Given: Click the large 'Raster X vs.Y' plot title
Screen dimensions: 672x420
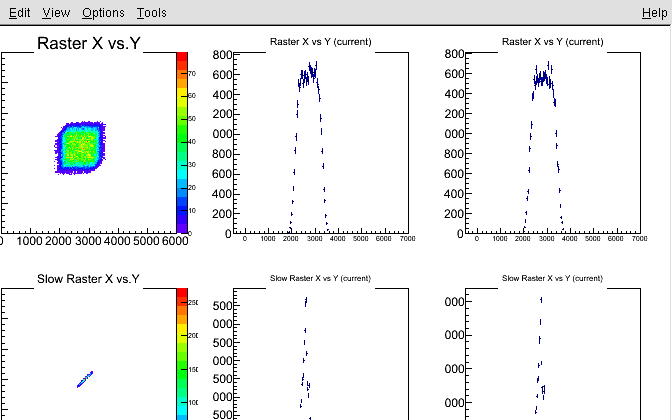Looking at the screenshot, I should [x=89, y=43].
